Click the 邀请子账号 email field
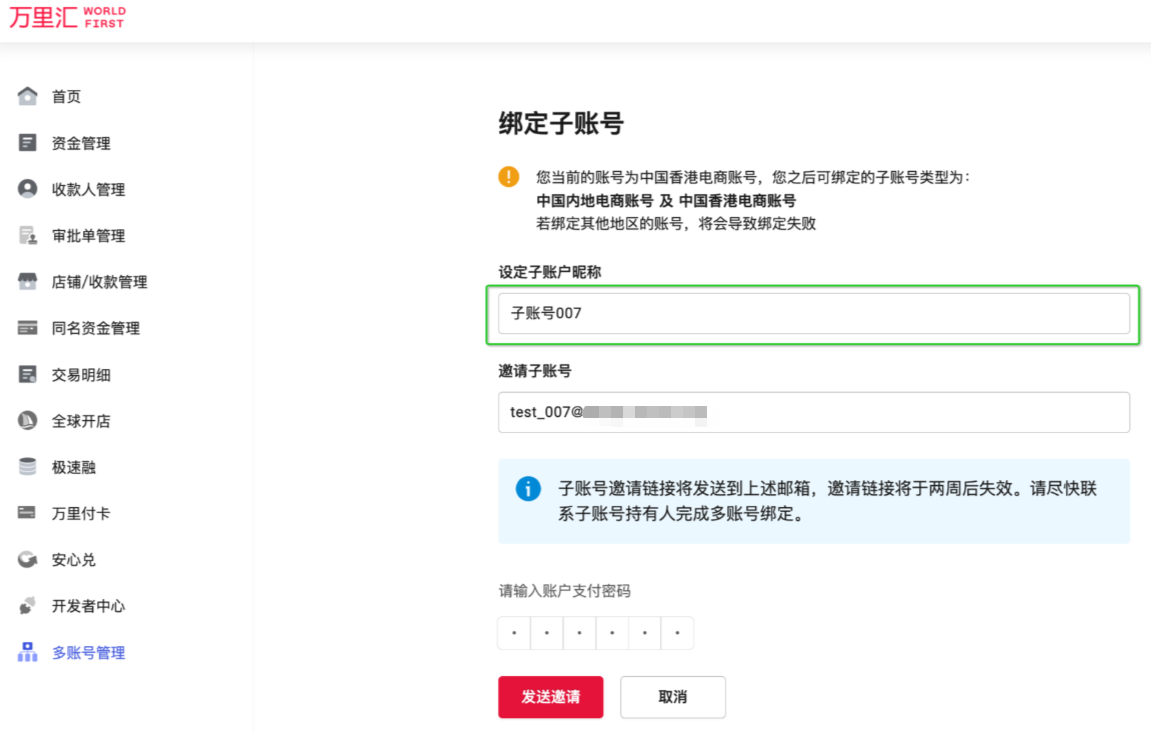The image size is (1151, 733). coord(813,412)
